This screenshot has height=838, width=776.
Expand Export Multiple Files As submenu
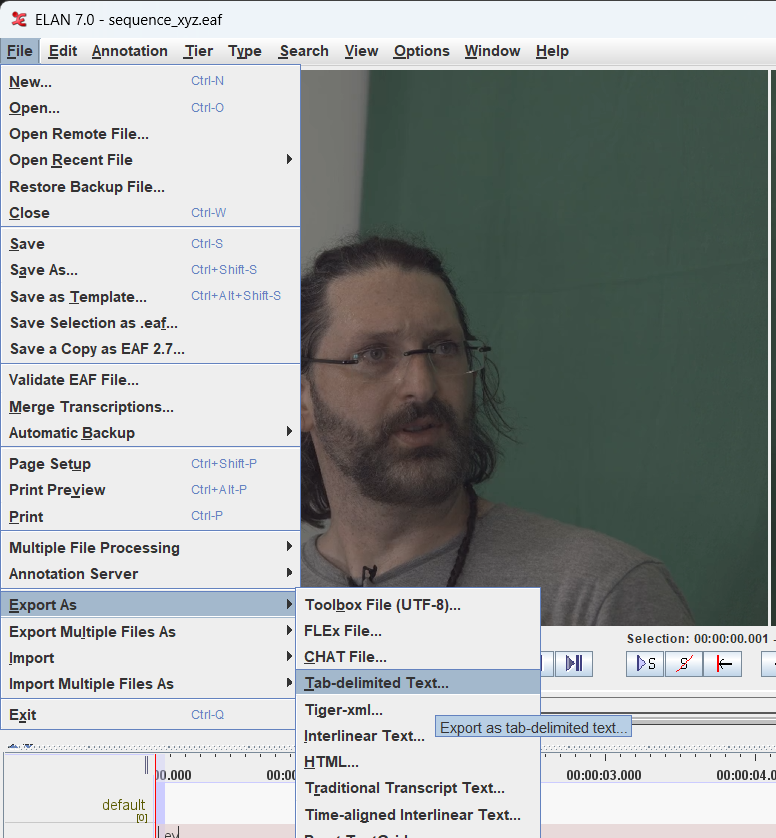coord(150,632)
